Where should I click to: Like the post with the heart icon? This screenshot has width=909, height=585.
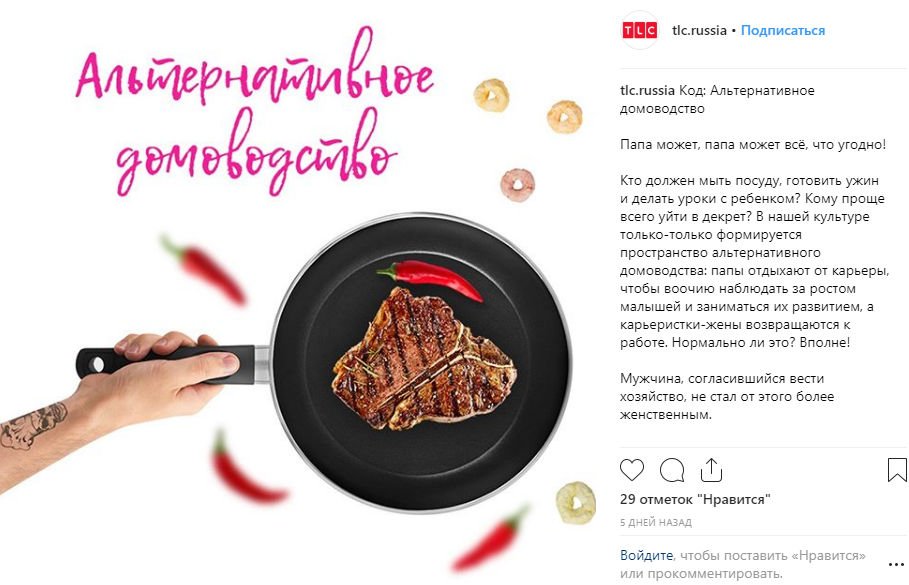click(632, 470)
